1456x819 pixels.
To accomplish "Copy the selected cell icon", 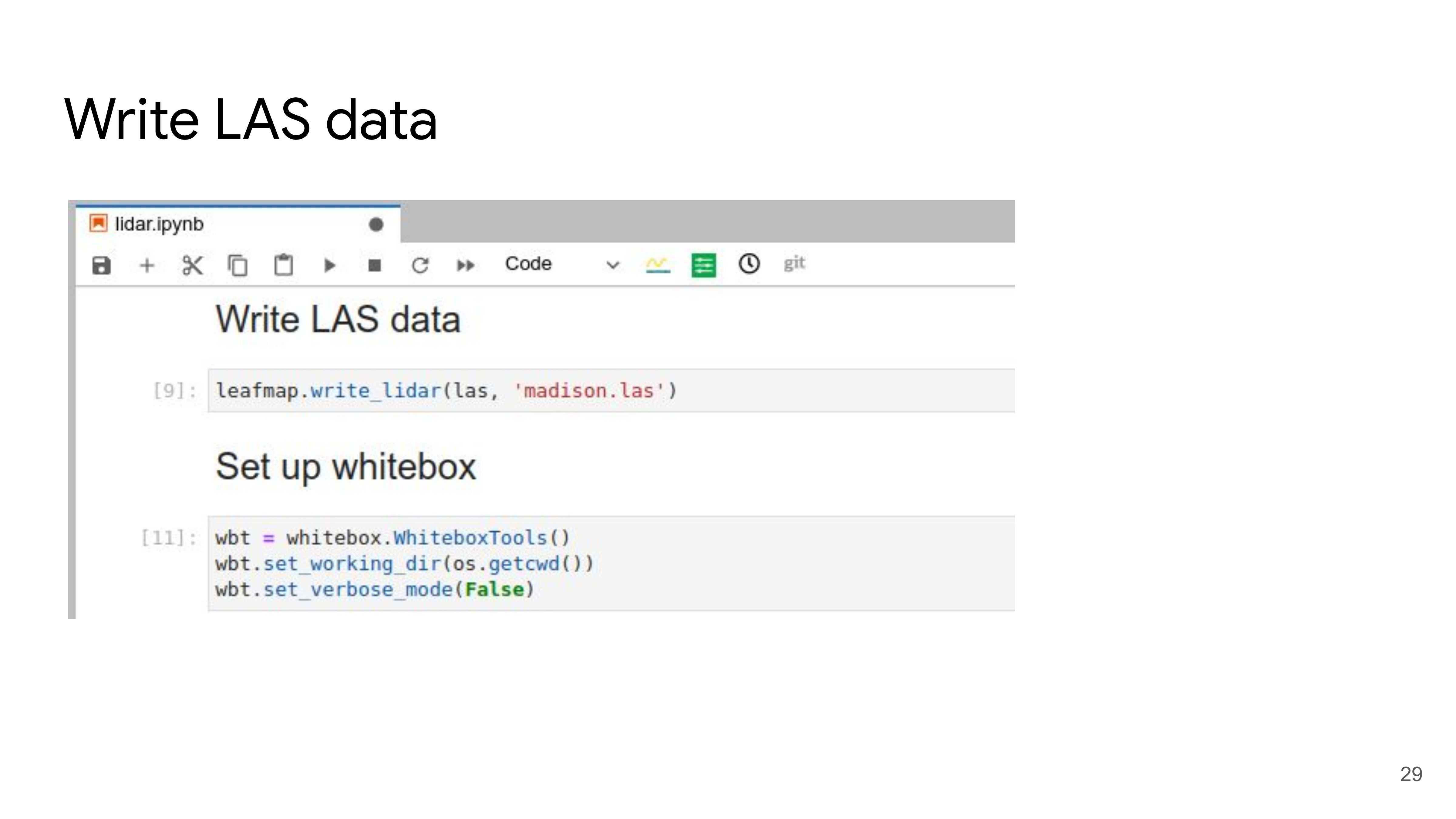I will [x=238, y=265].
